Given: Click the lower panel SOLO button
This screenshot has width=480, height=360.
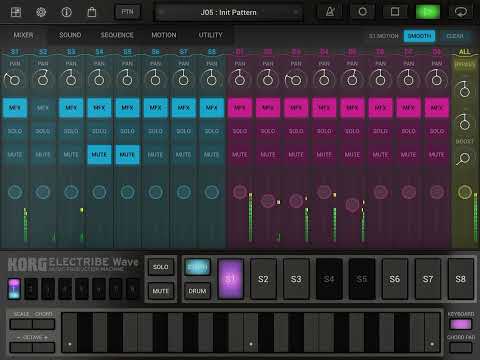Looking at the screenshot, I should [160, 267].
